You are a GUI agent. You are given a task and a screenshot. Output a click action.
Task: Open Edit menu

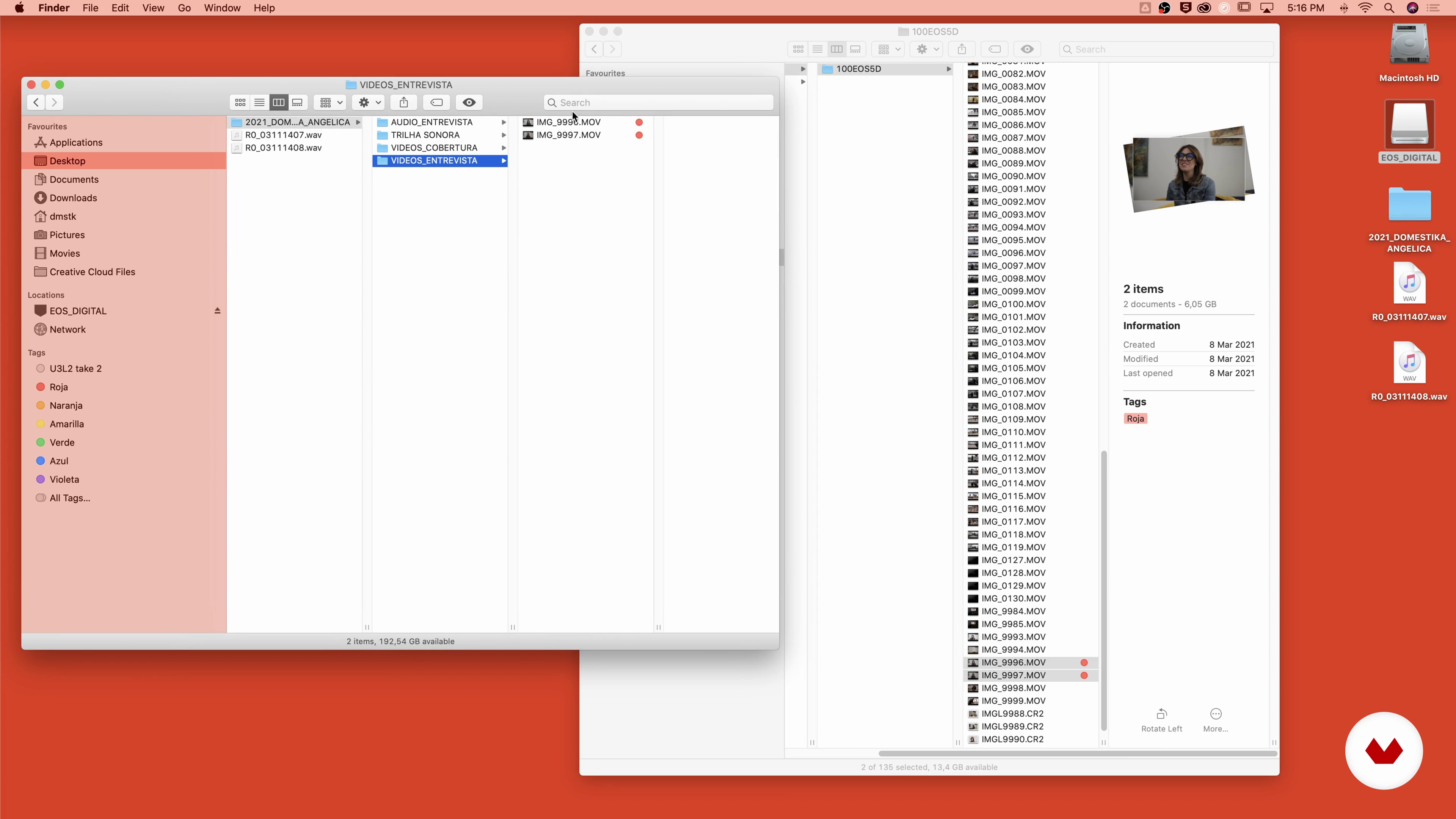(121, 8)
